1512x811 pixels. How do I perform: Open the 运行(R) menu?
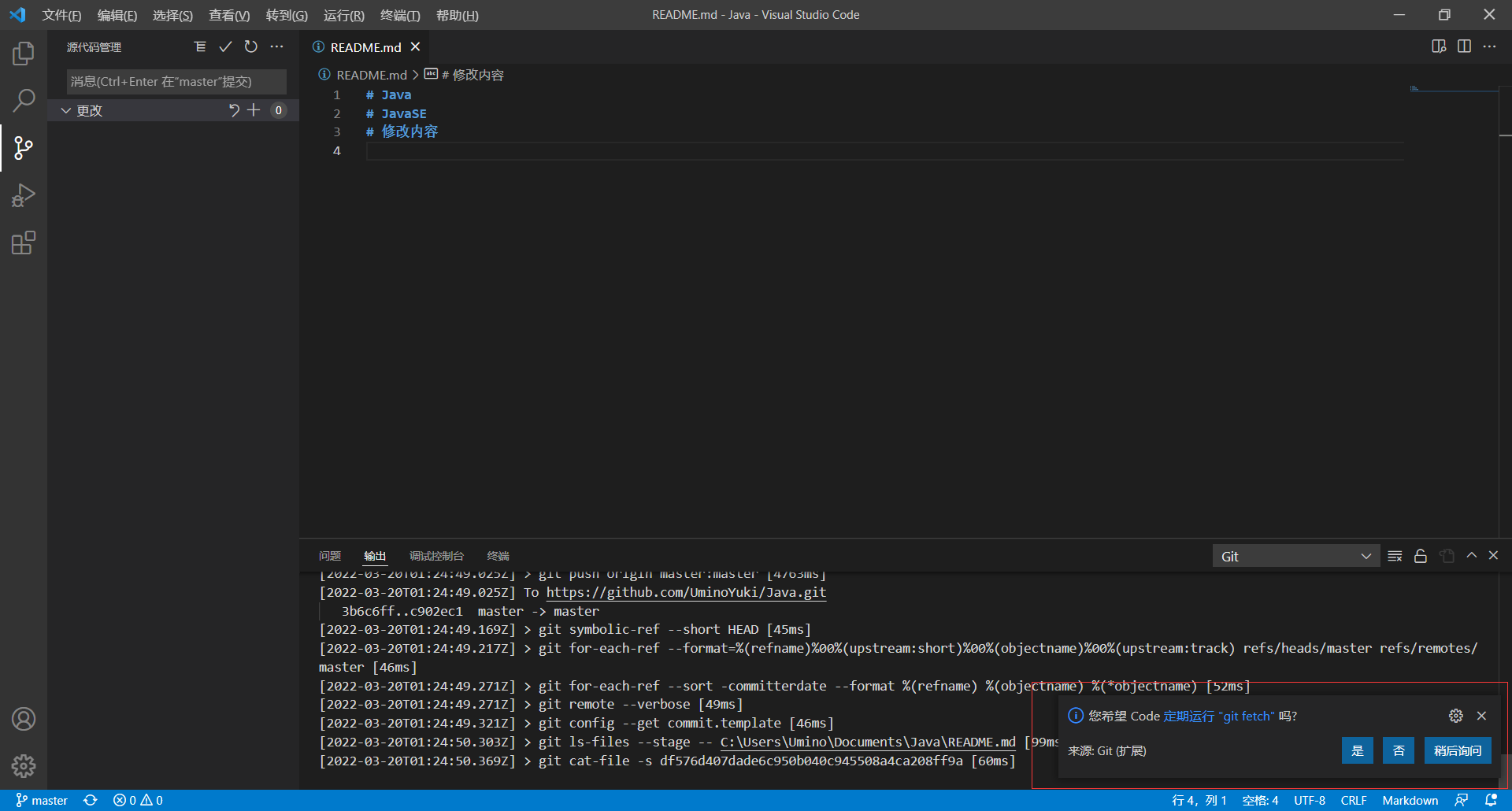(x=344, y=15)
